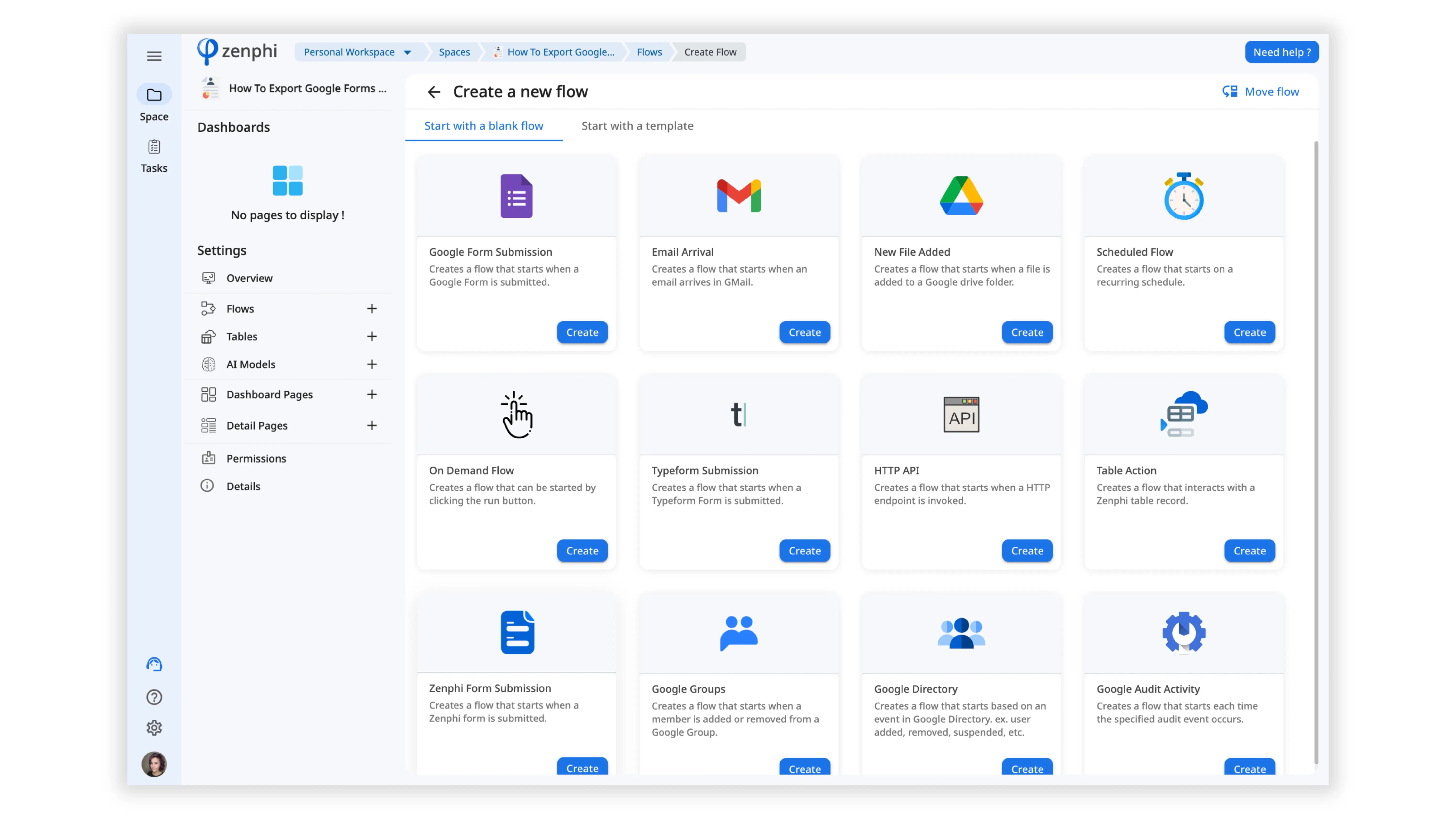Select the Start with a blank flow tab
The width and height of the screenshot is (1456, 819).
484,125
